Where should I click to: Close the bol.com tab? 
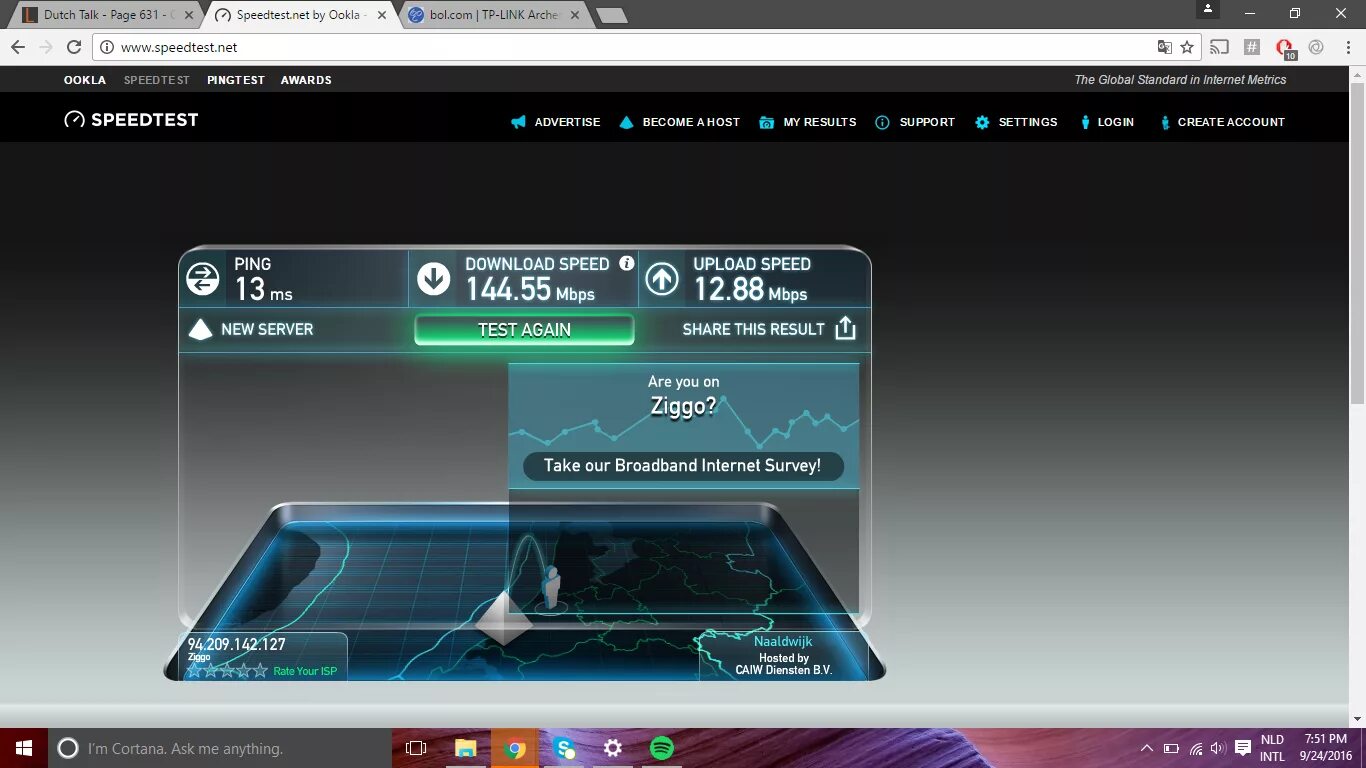click(x=574, y=15)
